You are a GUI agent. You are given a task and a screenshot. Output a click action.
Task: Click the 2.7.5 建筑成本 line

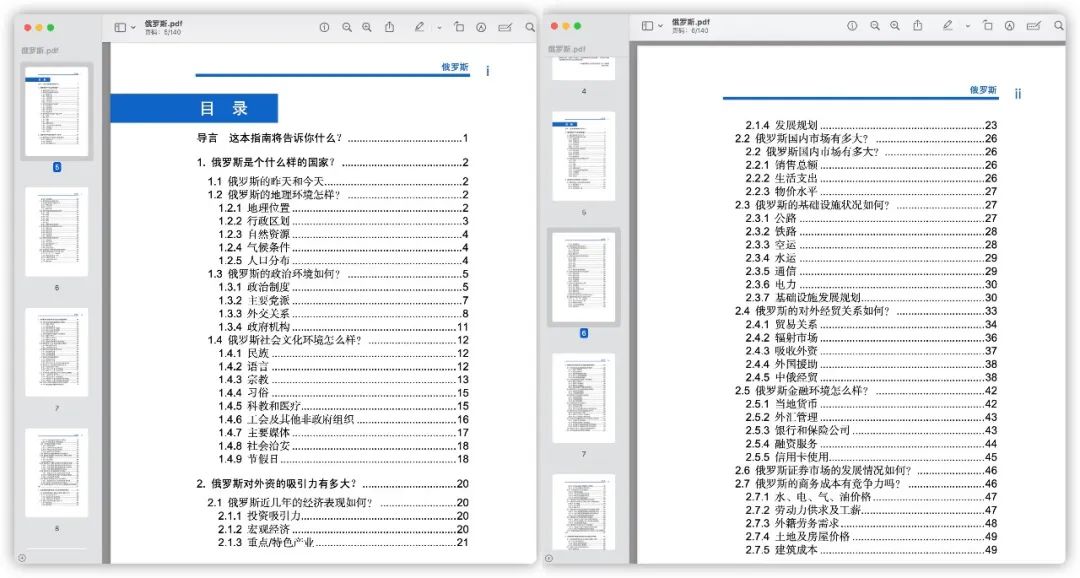click(871, 550)
